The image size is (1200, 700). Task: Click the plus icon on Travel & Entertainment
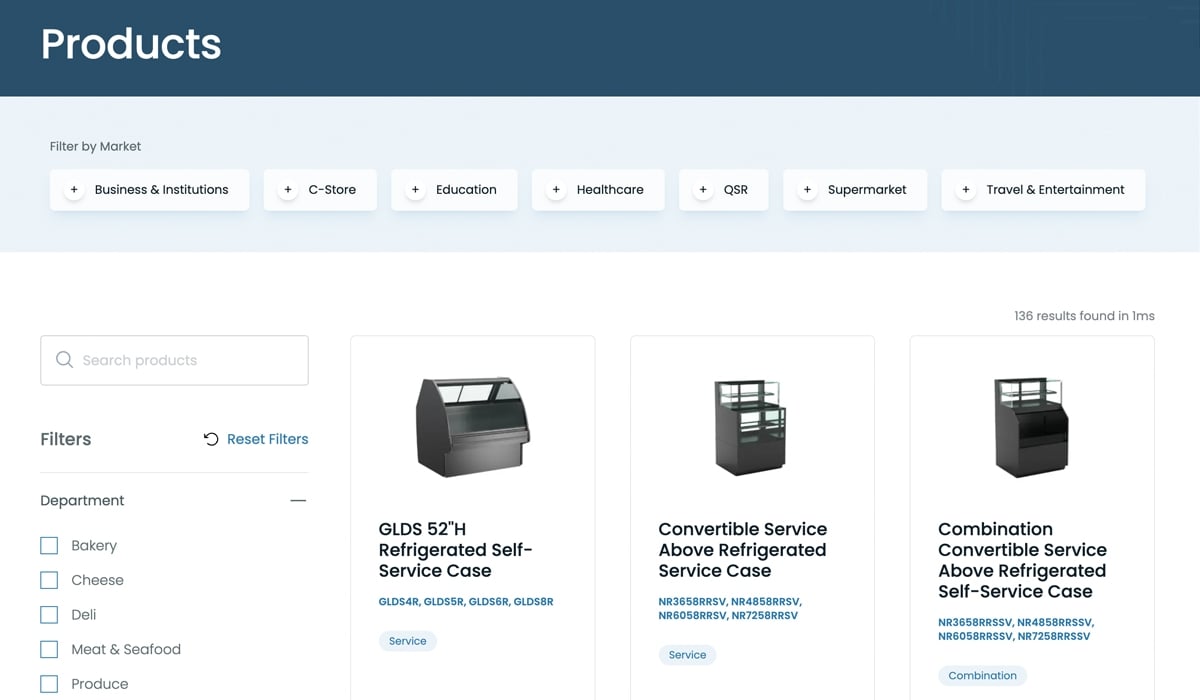coord(965,190)
